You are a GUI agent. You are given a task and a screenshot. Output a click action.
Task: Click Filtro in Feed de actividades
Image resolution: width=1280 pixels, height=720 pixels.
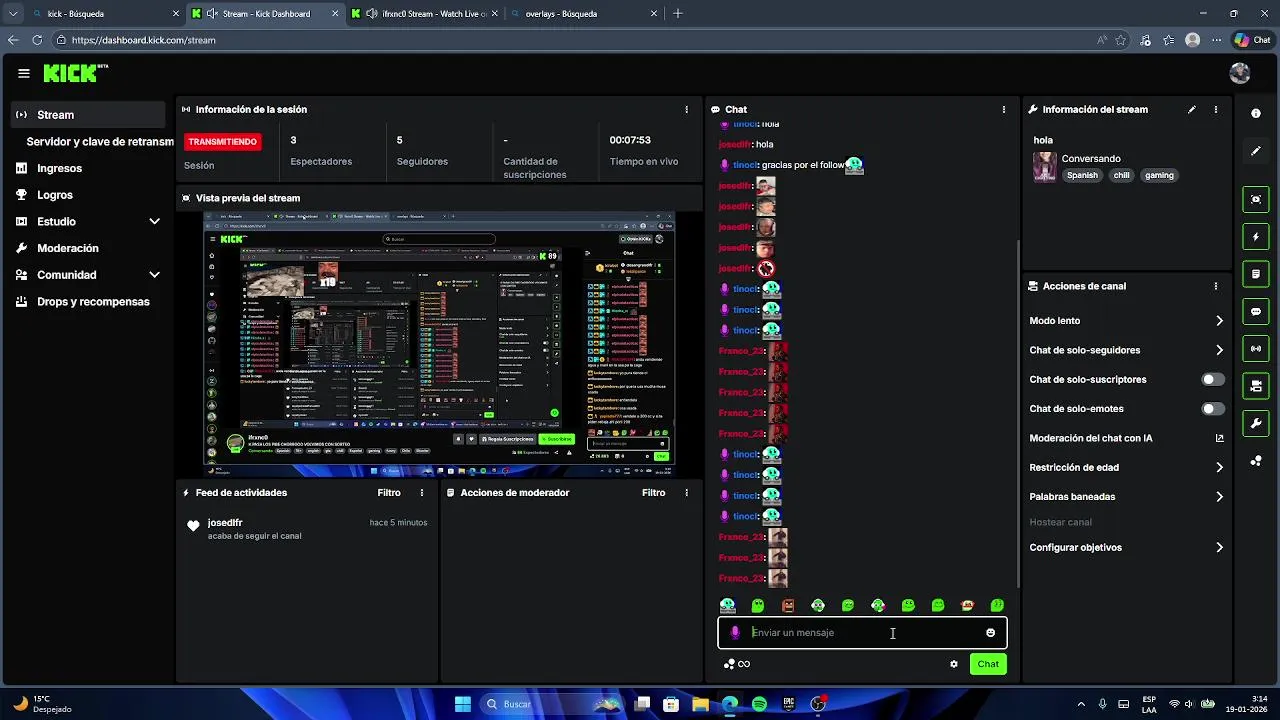[x=389, y=493]
